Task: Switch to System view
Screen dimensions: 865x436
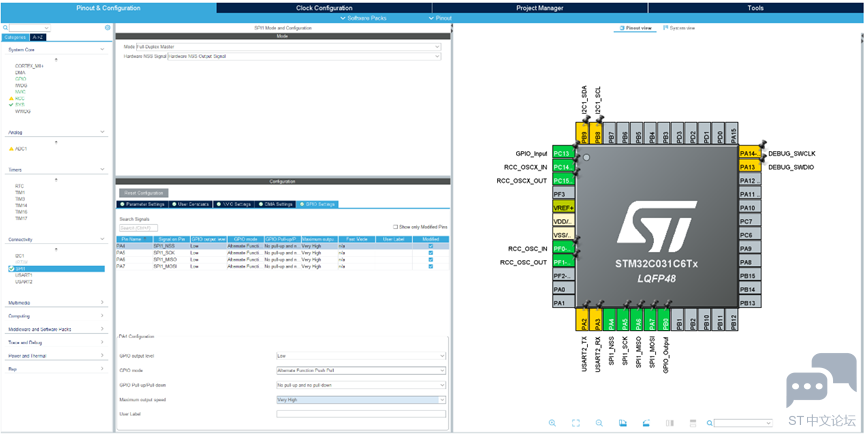Action: 679,28
